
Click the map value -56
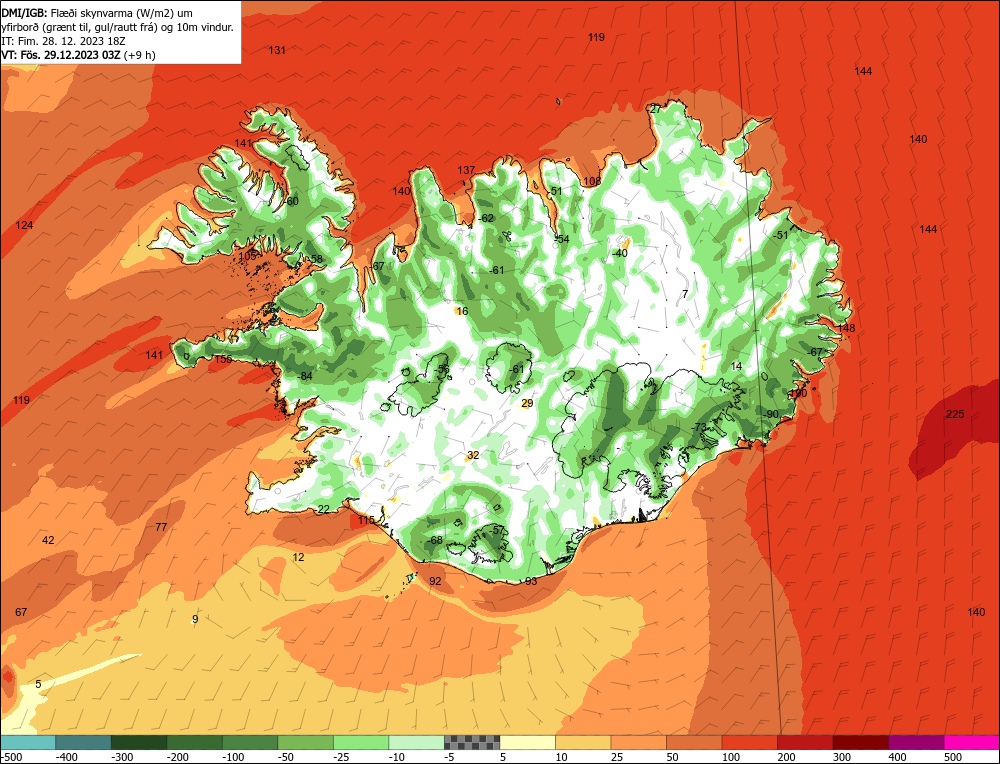(442, 369)
